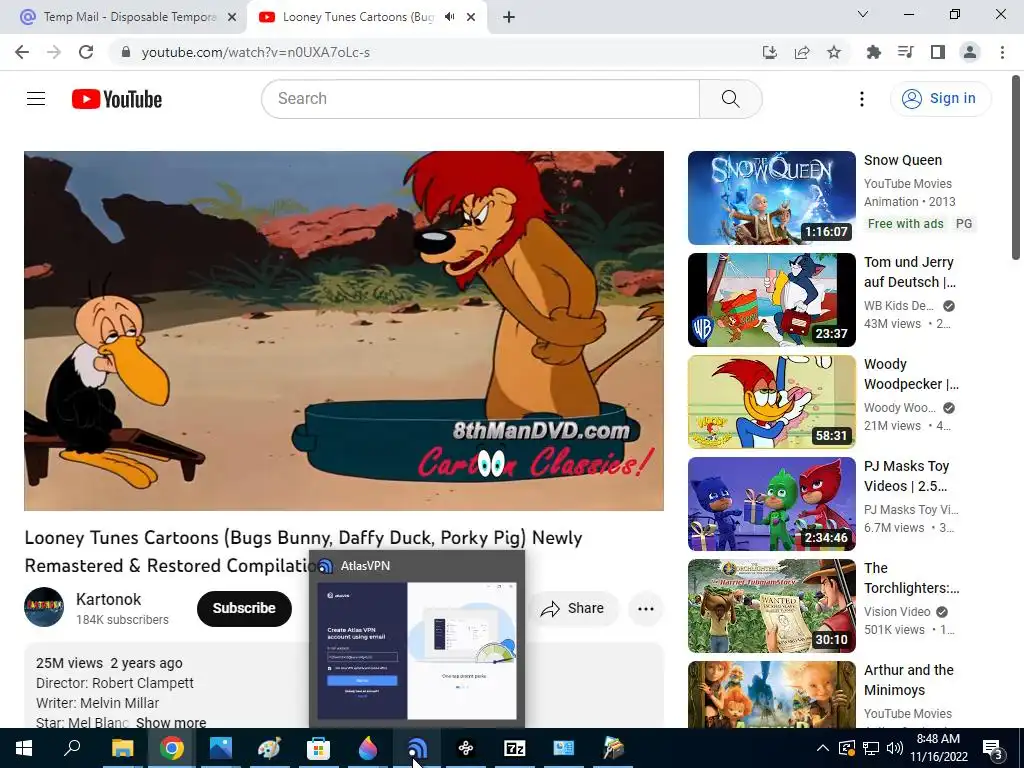Open notification center in taskbar

(x=992, y=748)
